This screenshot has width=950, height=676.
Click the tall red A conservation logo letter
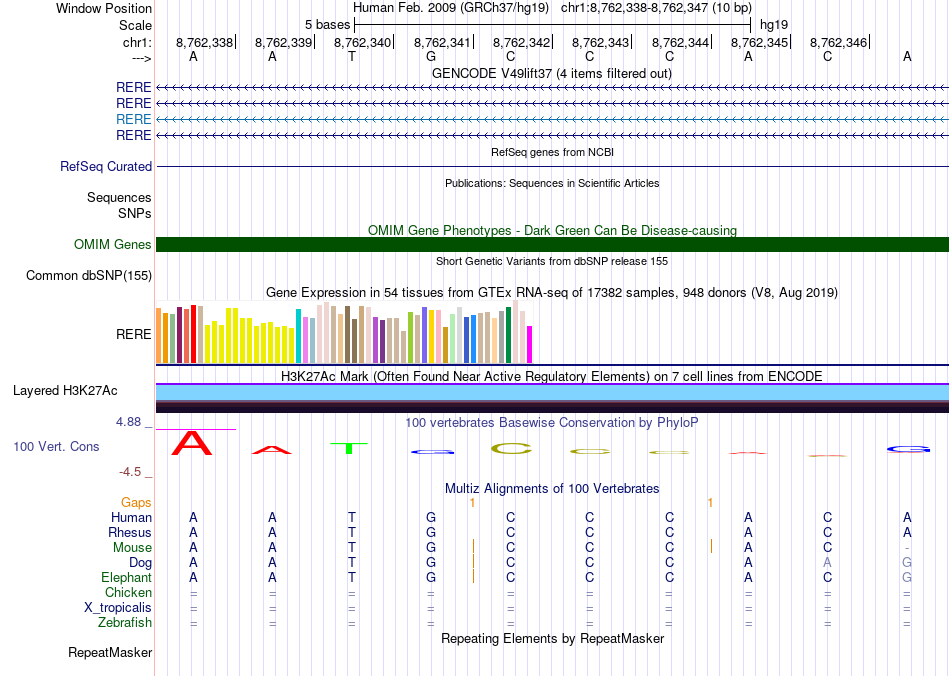tap(192, 443)
